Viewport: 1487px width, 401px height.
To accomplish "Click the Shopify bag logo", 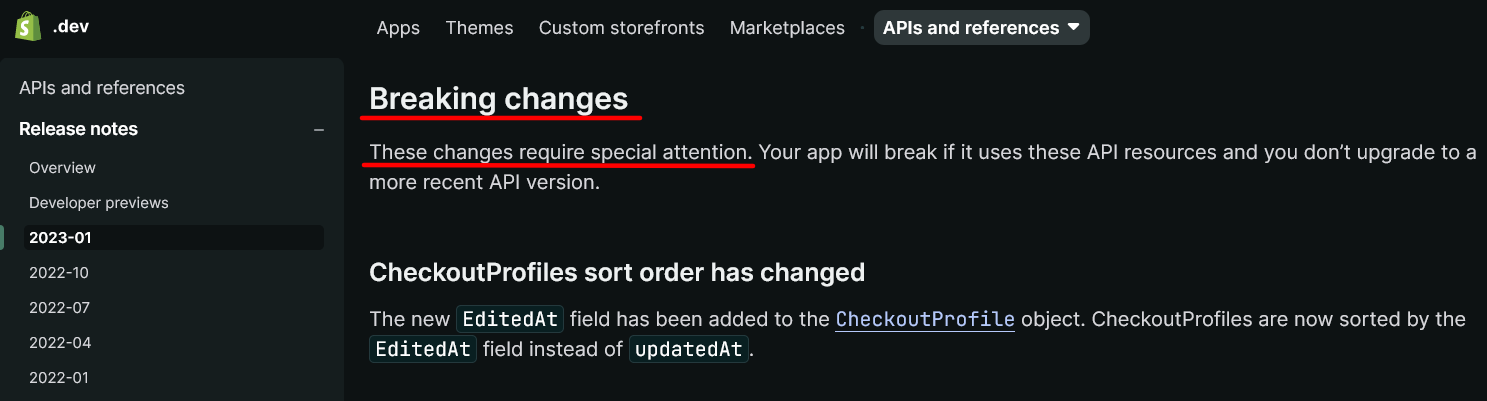I will (x=27, y=27).
